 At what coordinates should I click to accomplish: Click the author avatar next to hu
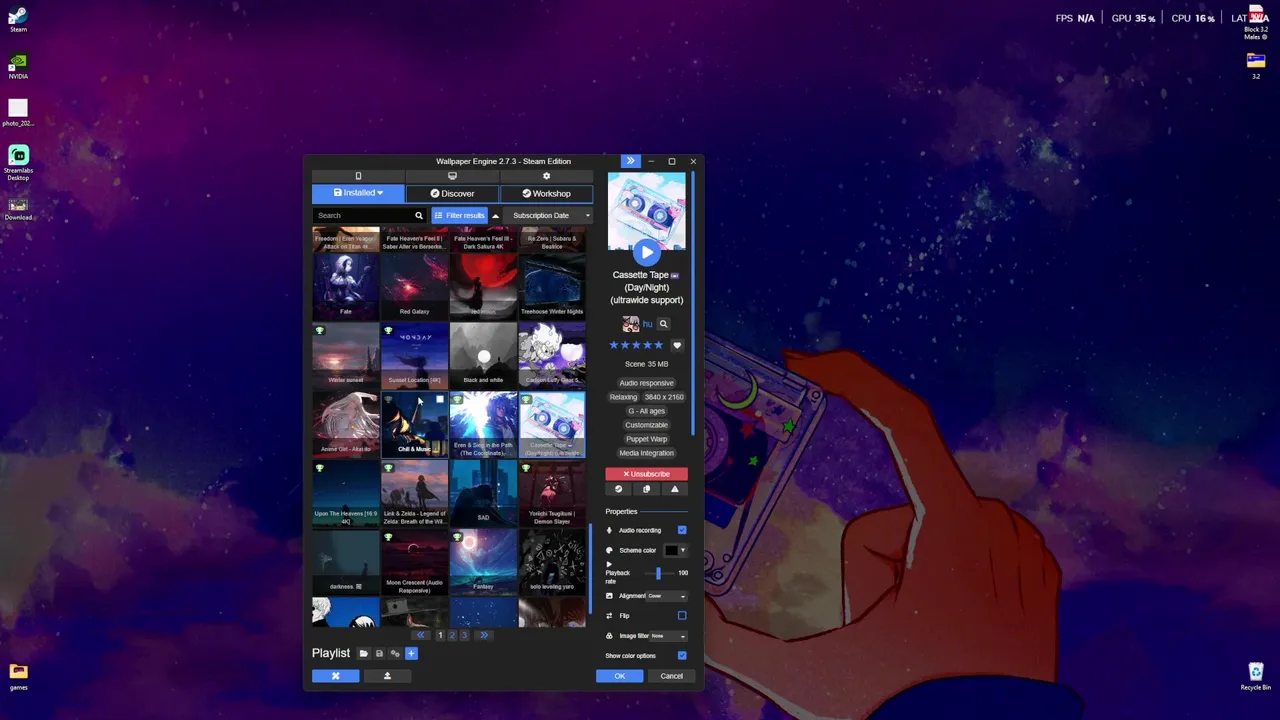630,324
